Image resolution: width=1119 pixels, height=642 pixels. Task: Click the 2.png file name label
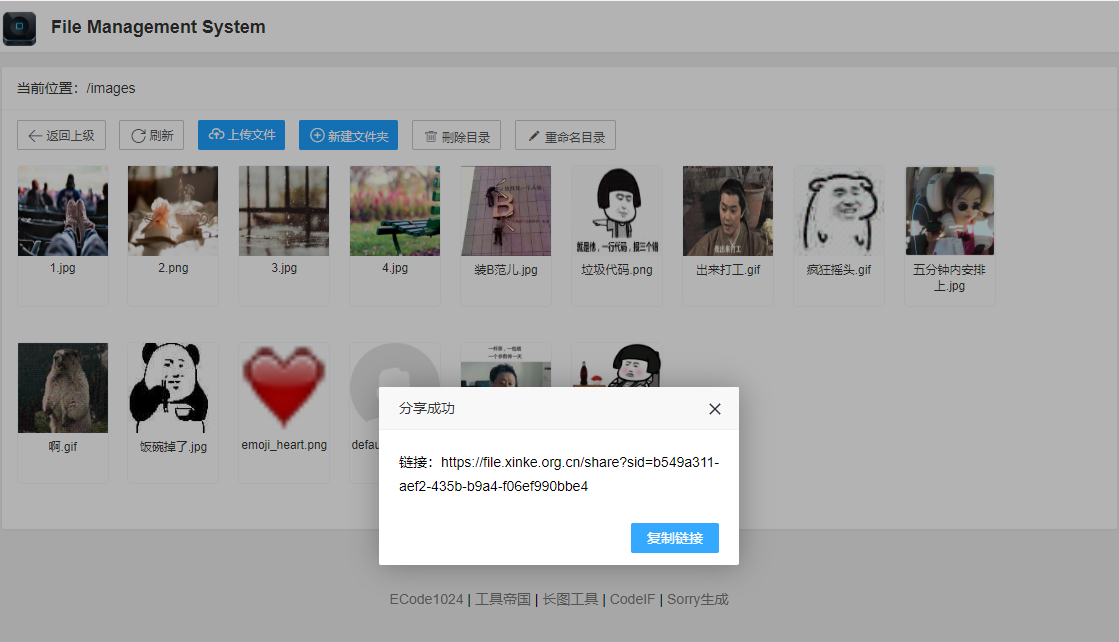point(173,268)
